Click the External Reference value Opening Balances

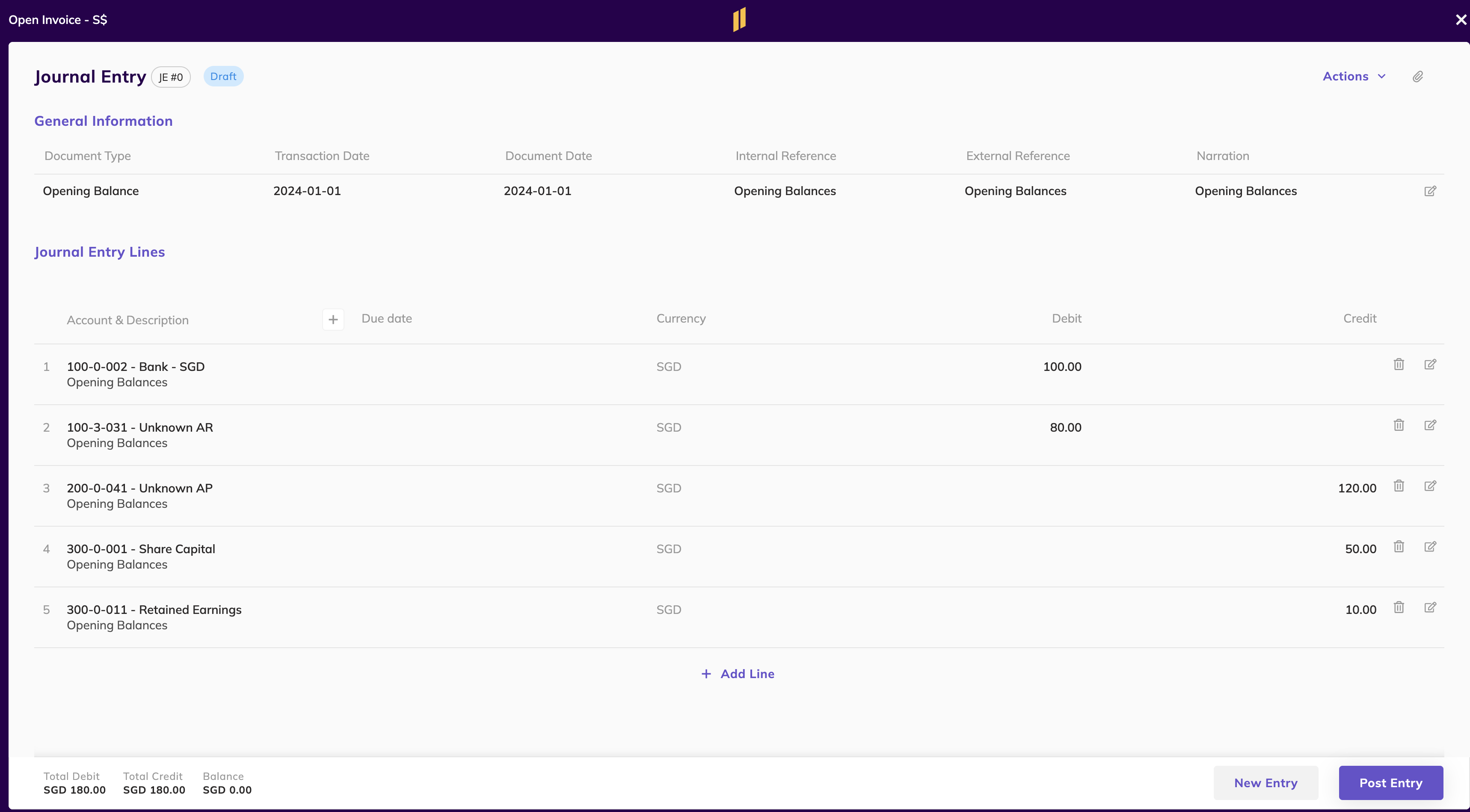tap(1015, 191)
